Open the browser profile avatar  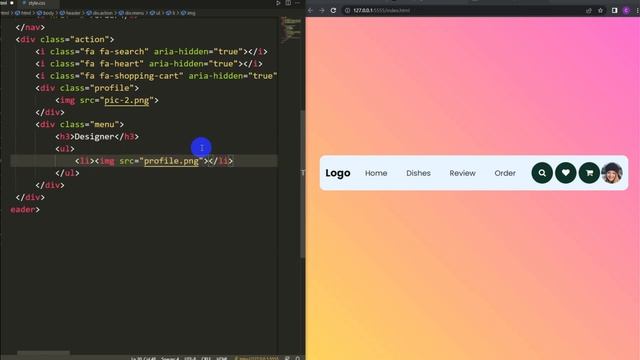(x=626, y=11)
